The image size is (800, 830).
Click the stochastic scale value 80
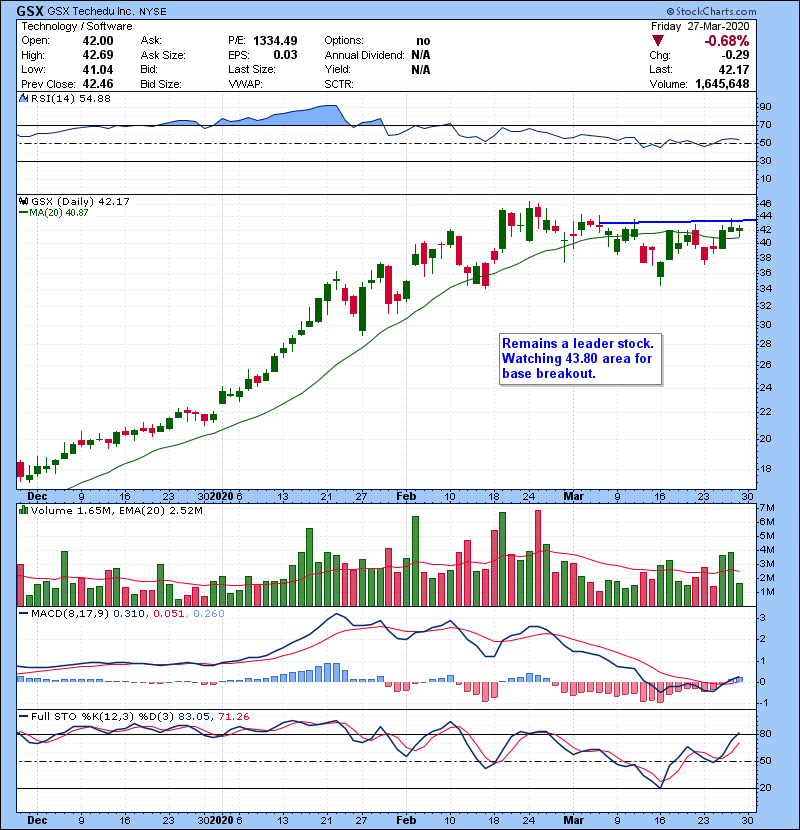click(765, 734)
